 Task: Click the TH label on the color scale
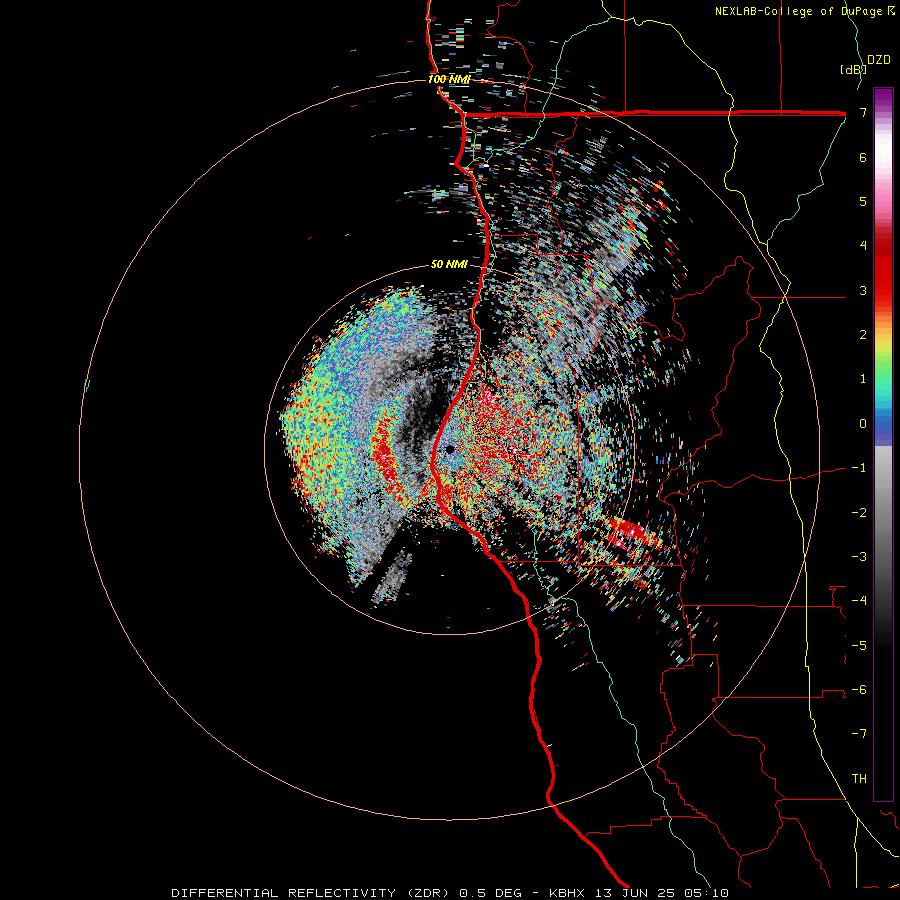point(859,778)
